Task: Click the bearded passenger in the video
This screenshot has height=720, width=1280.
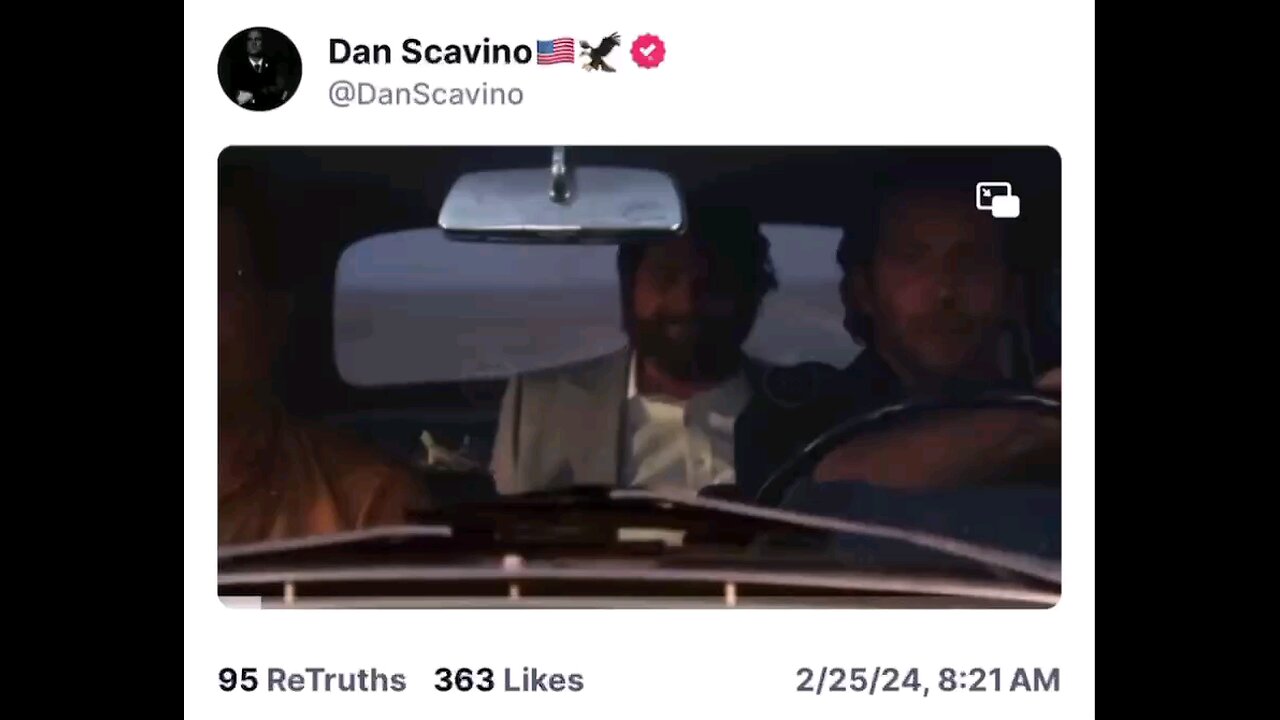Action: [660, 350]
